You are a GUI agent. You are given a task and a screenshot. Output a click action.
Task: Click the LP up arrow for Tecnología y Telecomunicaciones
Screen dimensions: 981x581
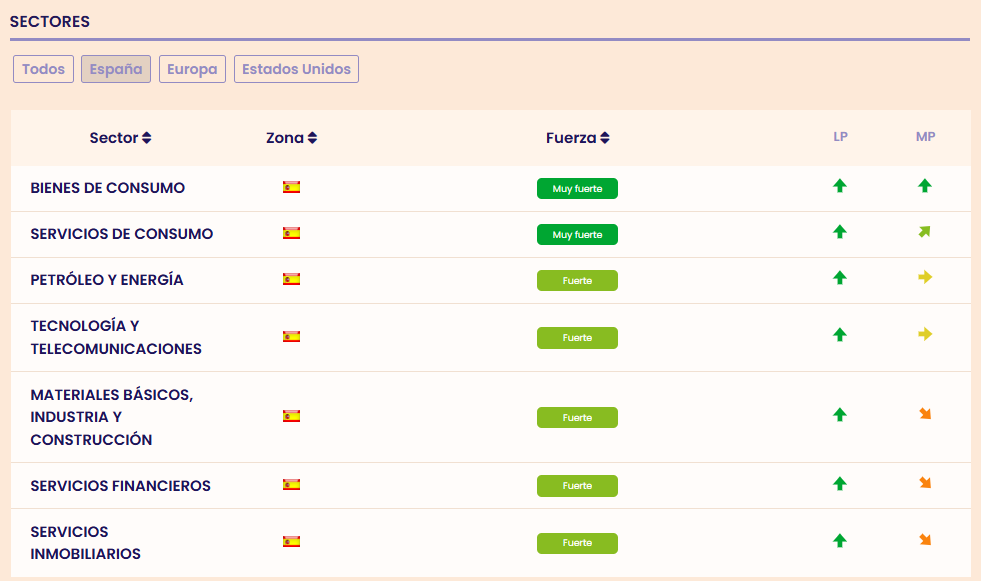point(840,335)
